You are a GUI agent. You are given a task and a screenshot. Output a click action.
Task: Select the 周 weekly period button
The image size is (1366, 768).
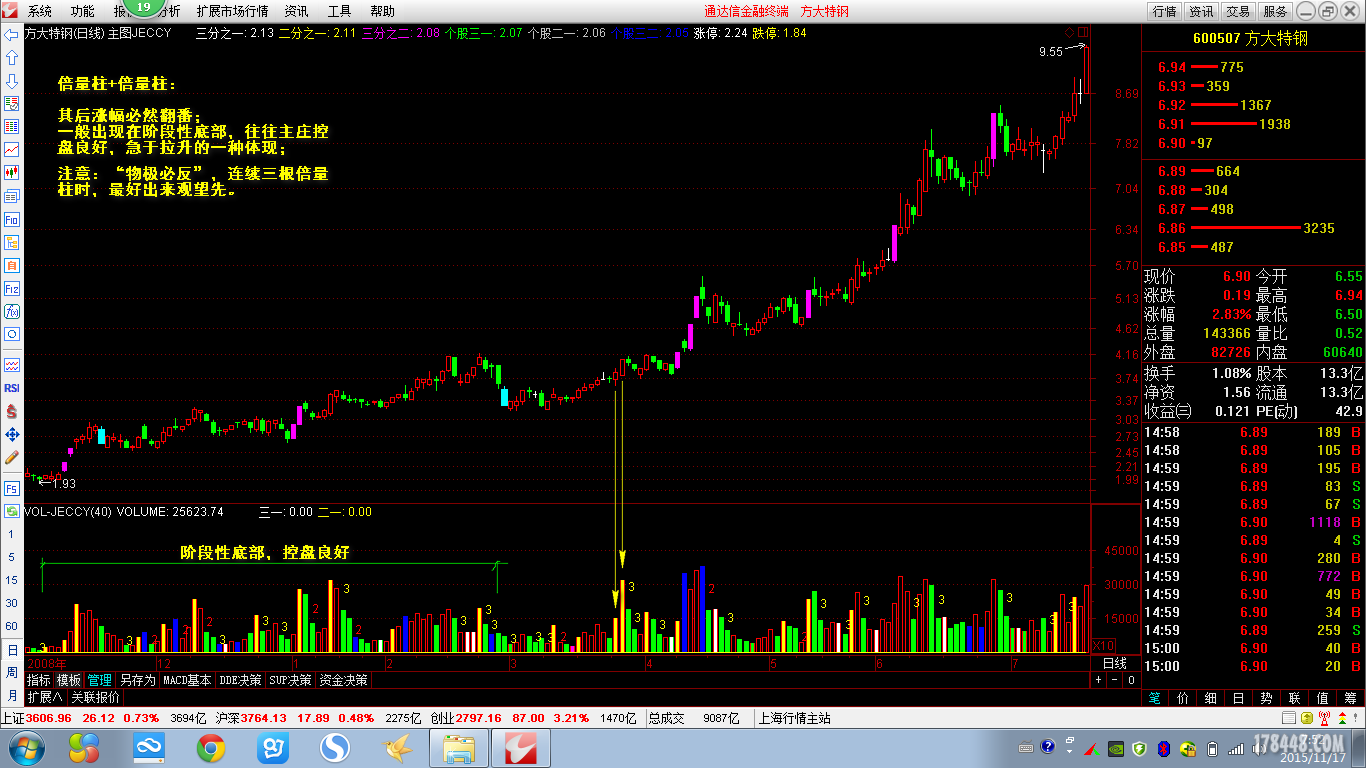(x=12, y=672)
